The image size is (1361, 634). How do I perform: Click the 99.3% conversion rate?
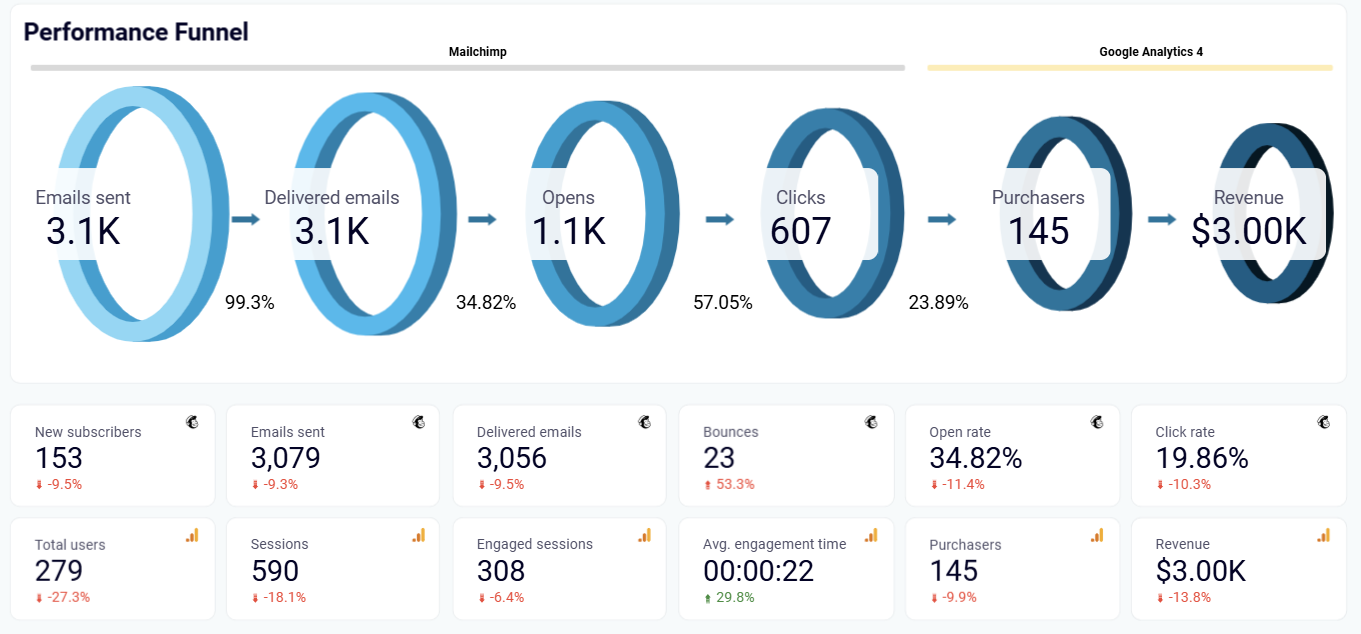(250, 302)
